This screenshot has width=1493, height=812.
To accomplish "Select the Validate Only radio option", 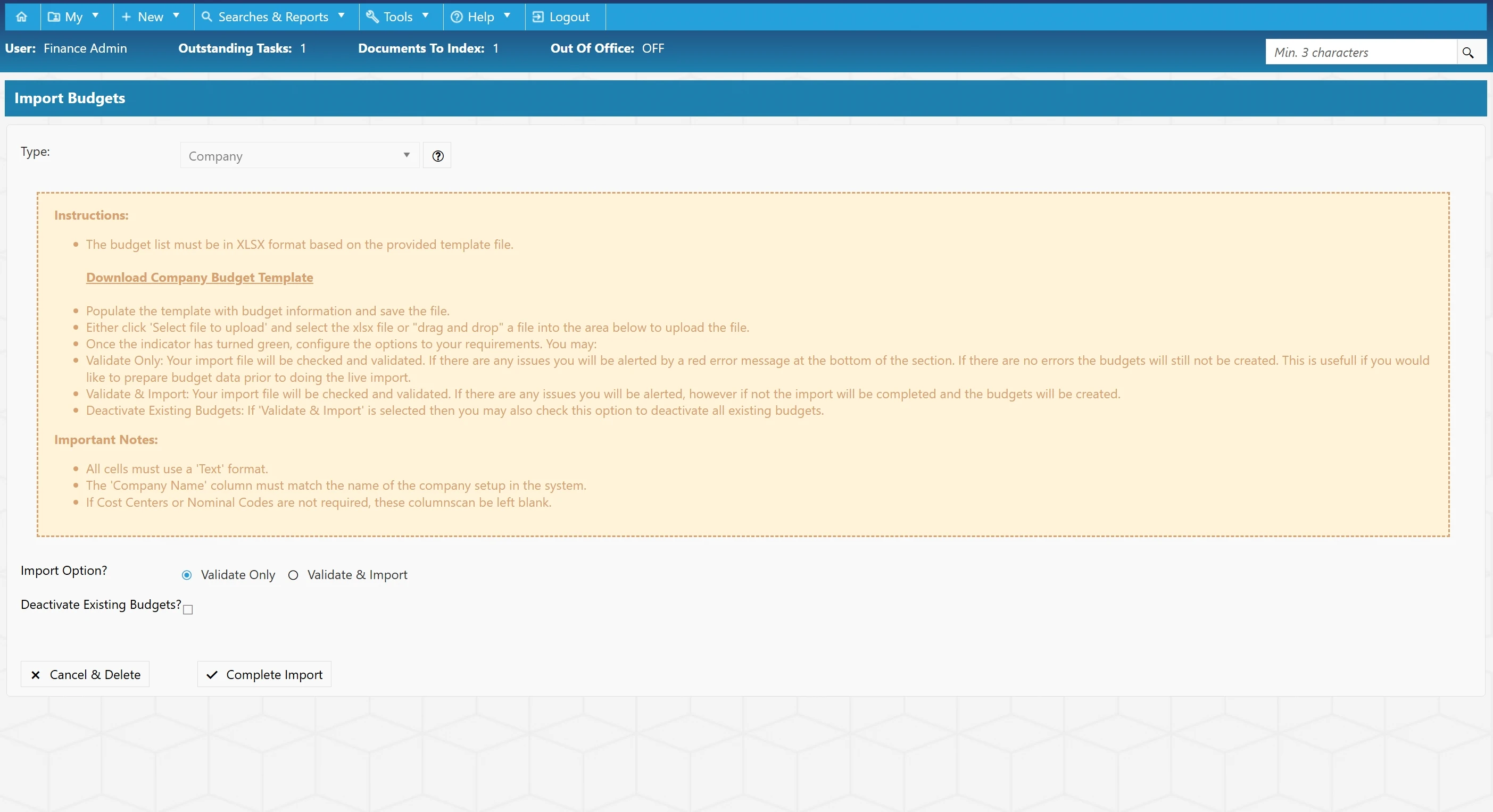I will (187, 575).
